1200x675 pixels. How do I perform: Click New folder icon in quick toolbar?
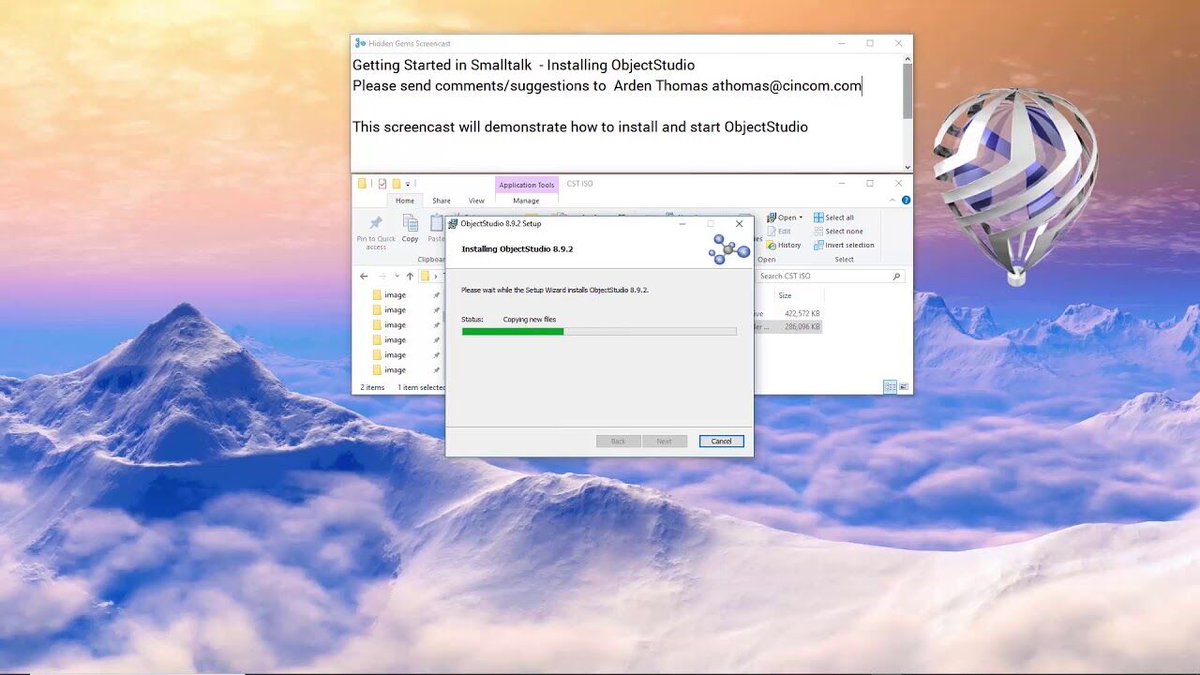click(397, 184)
